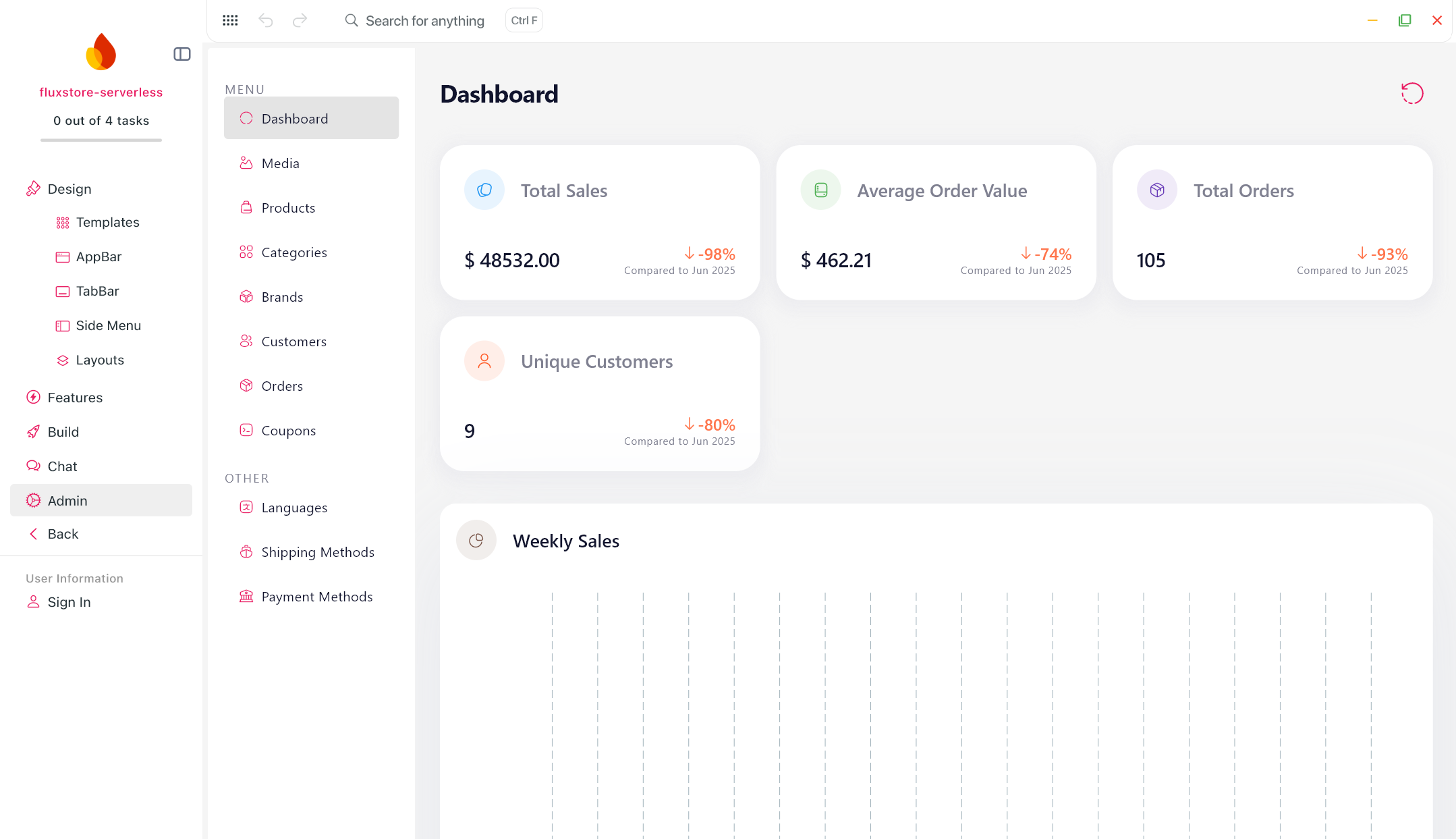
Task: Click the Sign In link
Action: pyautogui.click(x=68, y=602)
